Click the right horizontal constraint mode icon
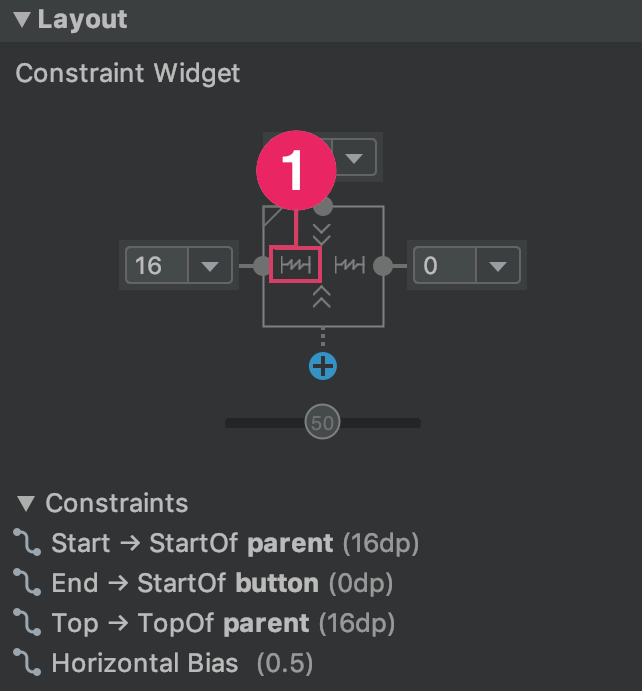 tap(349, 265)
